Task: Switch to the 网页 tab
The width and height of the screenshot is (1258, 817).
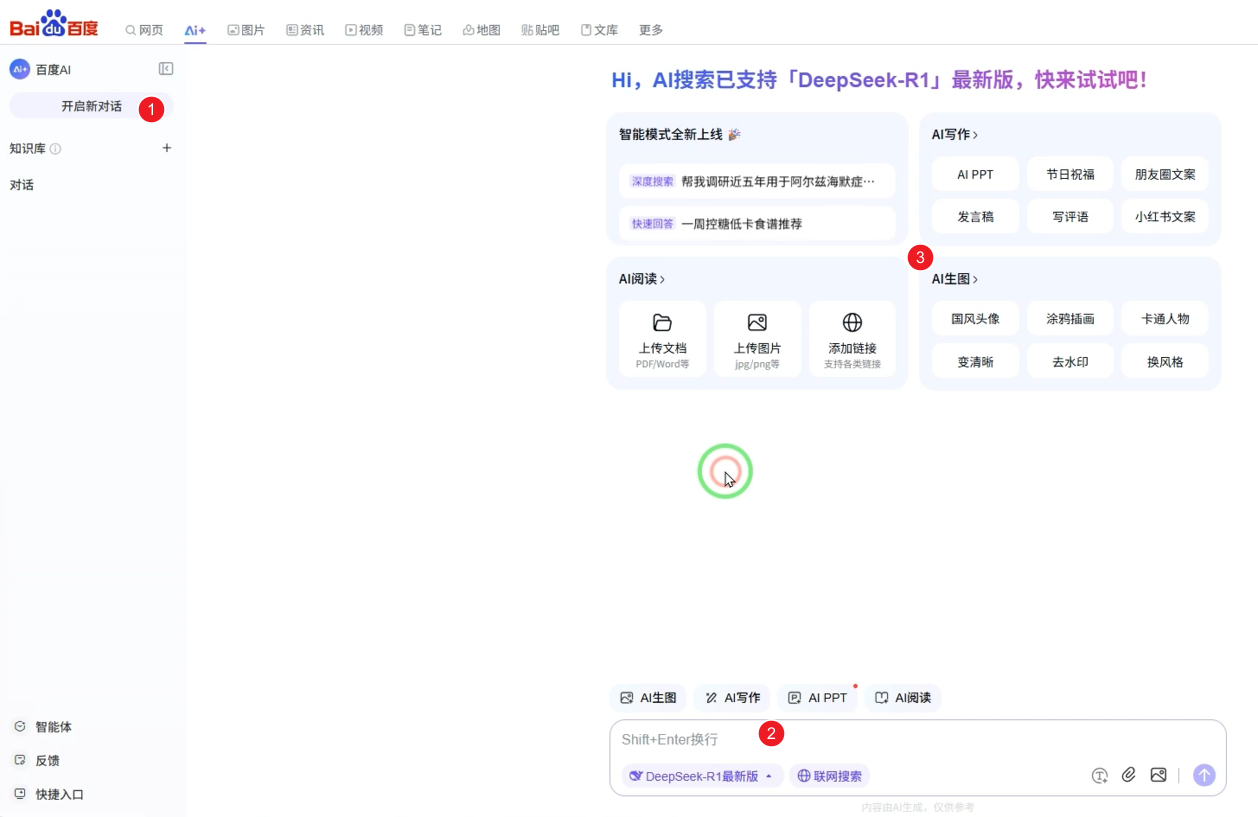Action: pos(144,30)
